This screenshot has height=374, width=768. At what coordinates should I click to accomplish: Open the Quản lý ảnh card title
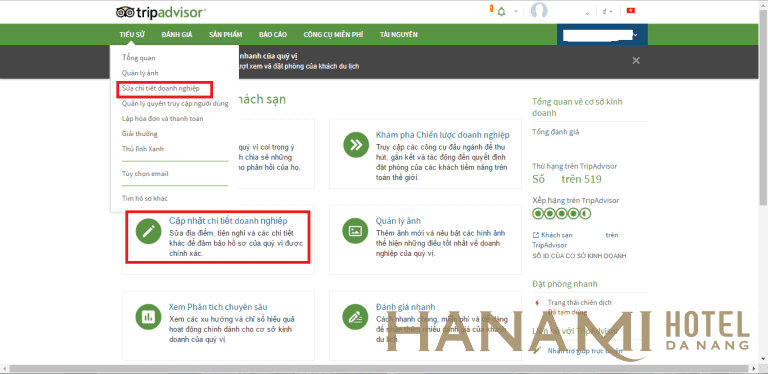398,221
